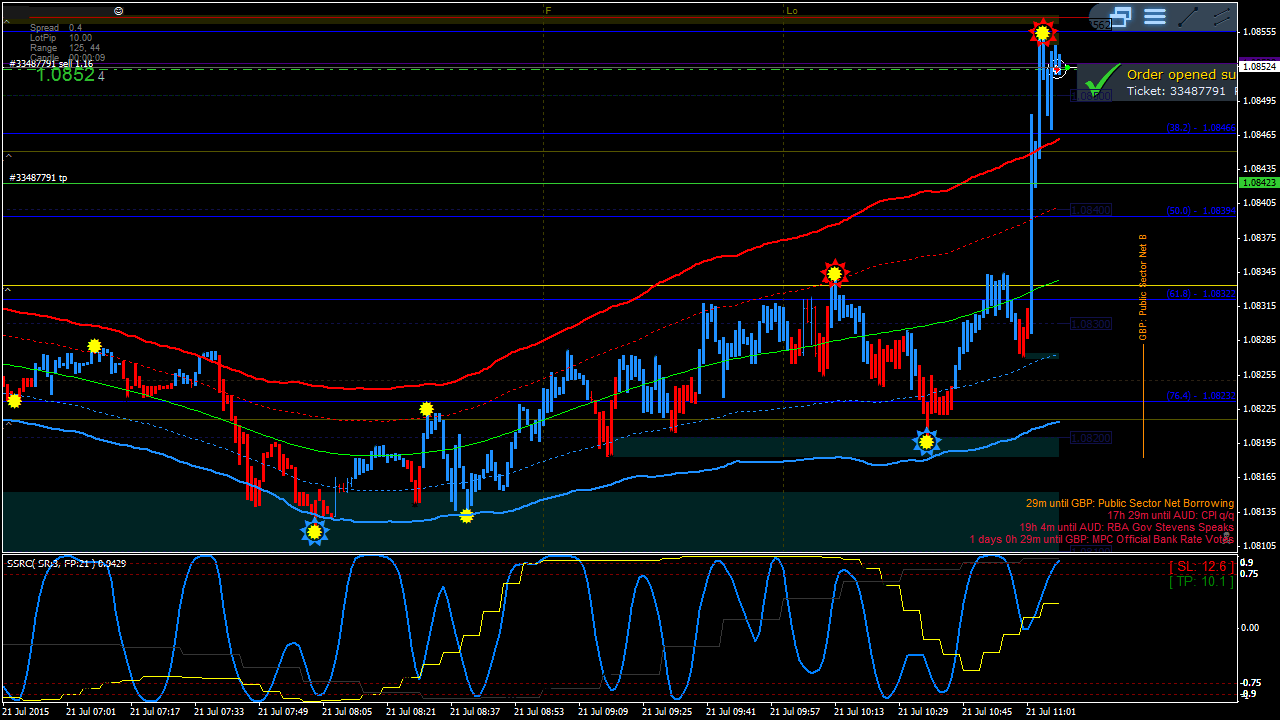Click the 0.00 level on oscillator scale
The height and width of the screenshot is (720, 1280).
[1250, 628]
